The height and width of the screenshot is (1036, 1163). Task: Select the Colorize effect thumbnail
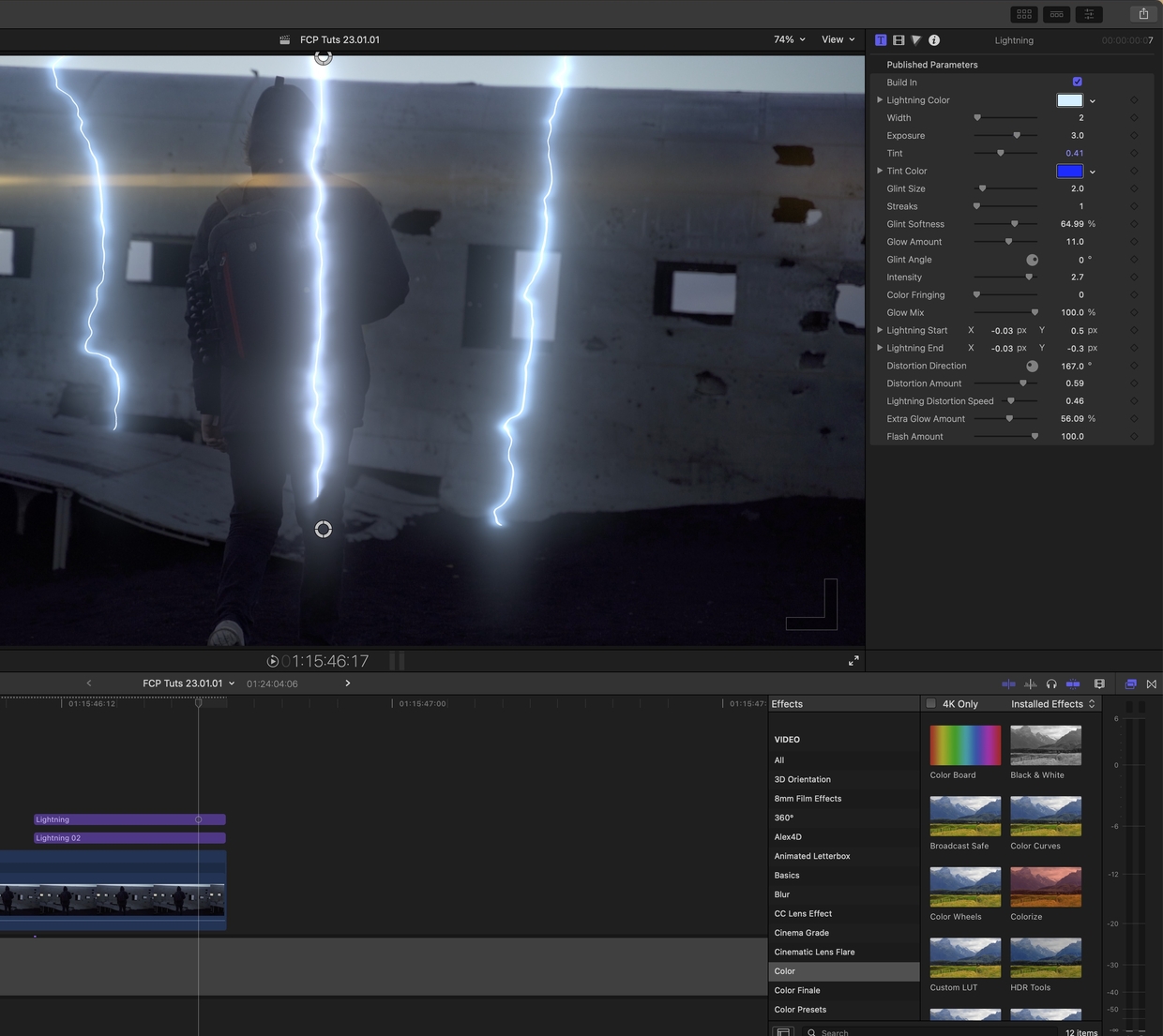1045,886
